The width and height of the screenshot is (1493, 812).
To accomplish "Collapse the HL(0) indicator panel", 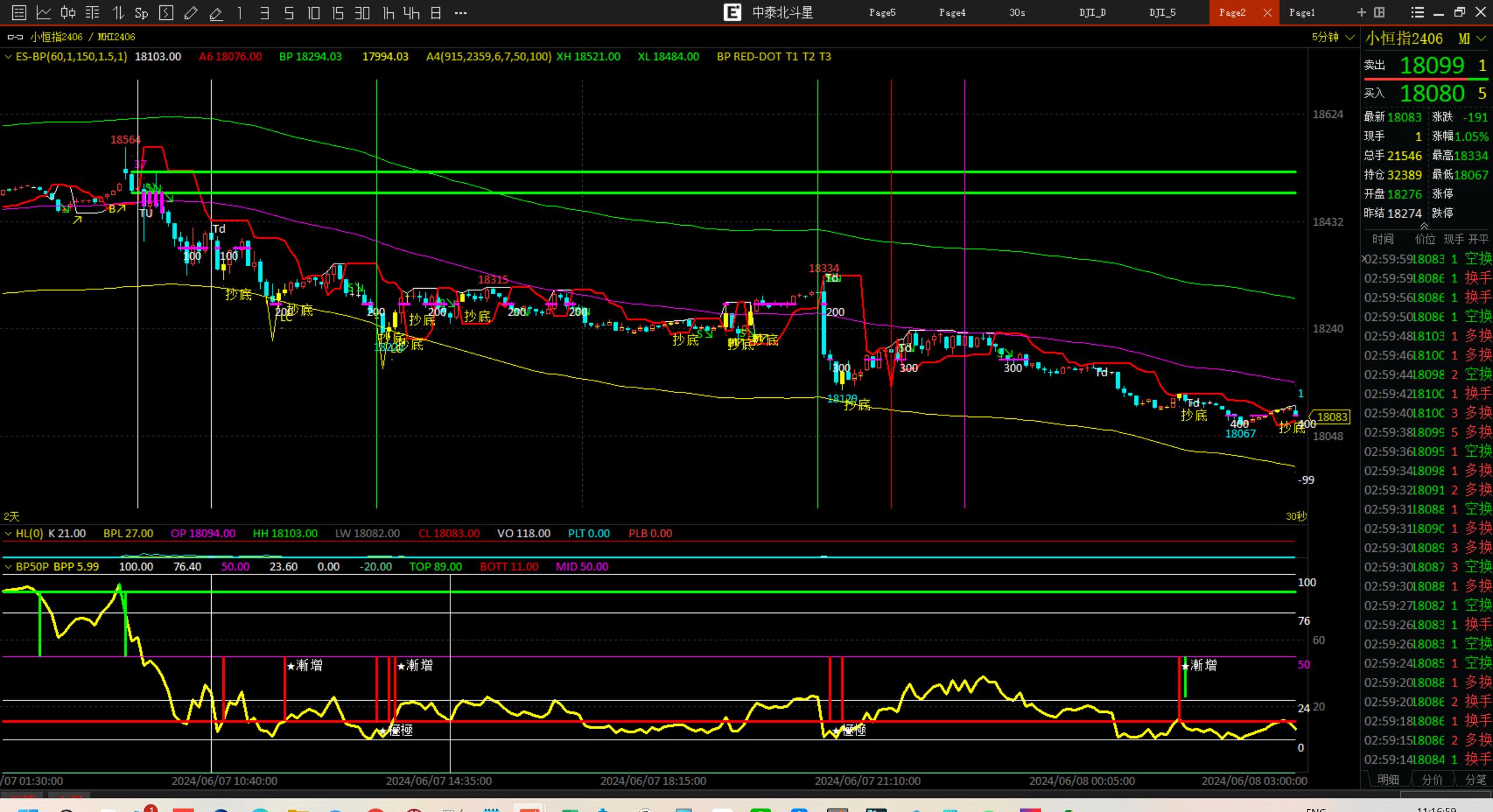I will click(8, 533).
